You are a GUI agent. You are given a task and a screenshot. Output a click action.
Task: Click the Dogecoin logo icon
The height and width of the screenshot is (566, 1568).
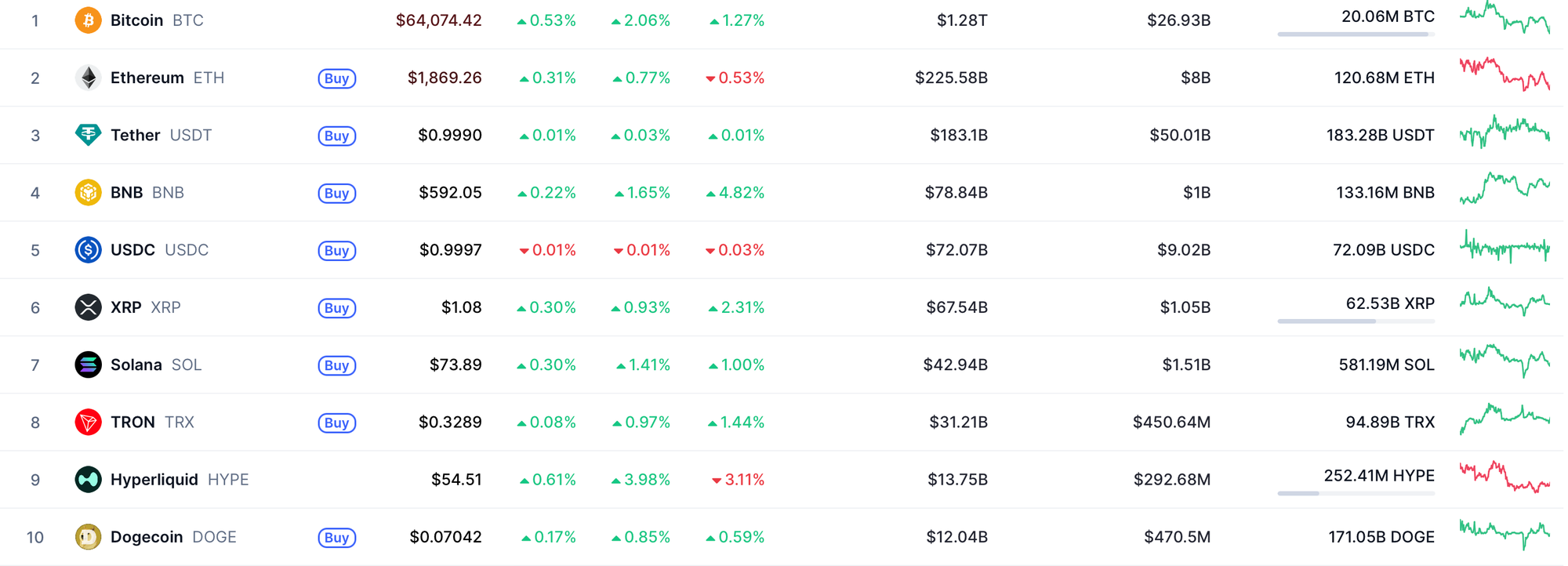click(88, 537)
